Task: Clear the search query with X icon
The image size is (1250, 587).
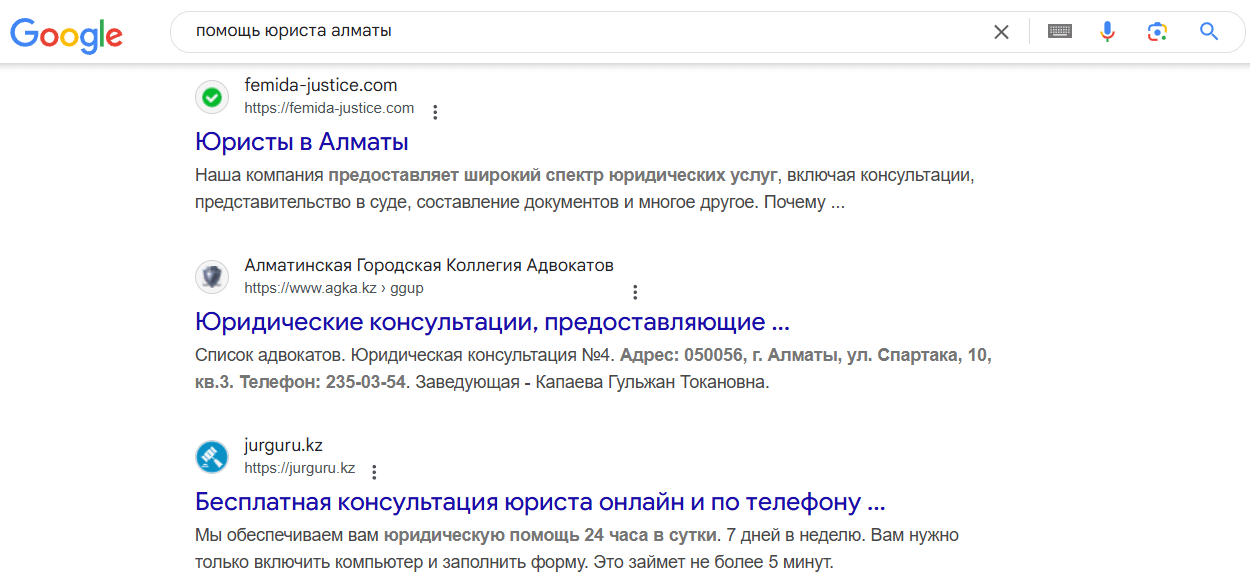Action: point(1001,32)
